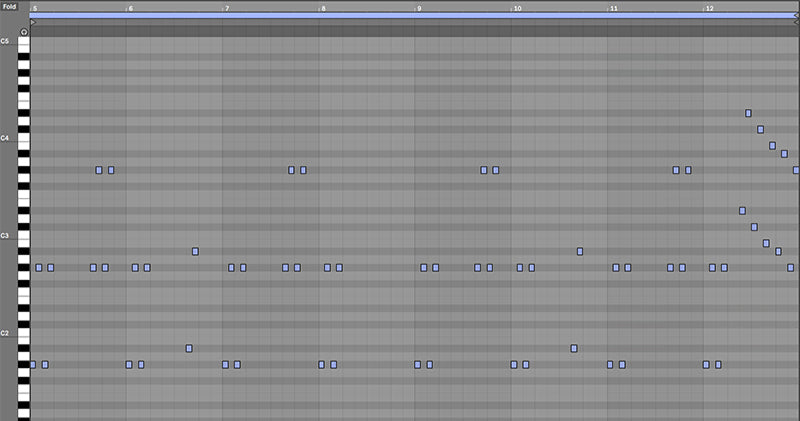The width and height of the screenshot is (800, 421).
Task: Click bar 6 in the beat ruler
Action: point(130,9)
